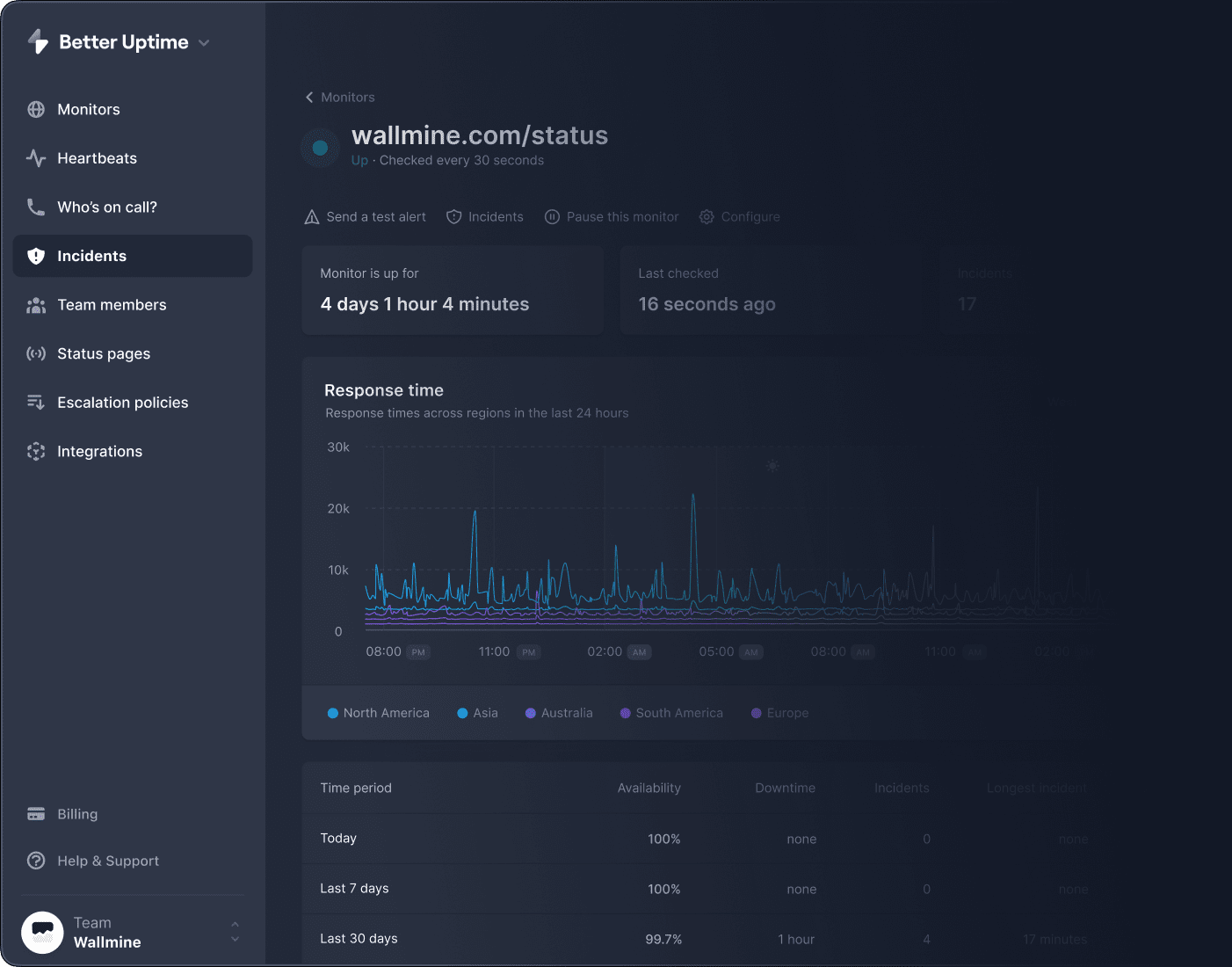Click the Billing card icon

[x=36, y=814]
